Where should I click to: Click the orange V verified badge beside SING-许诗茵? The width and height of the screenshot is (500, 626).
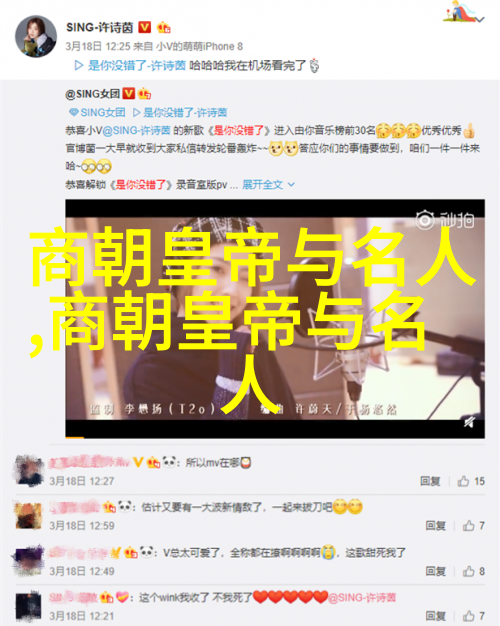point(145,27)
